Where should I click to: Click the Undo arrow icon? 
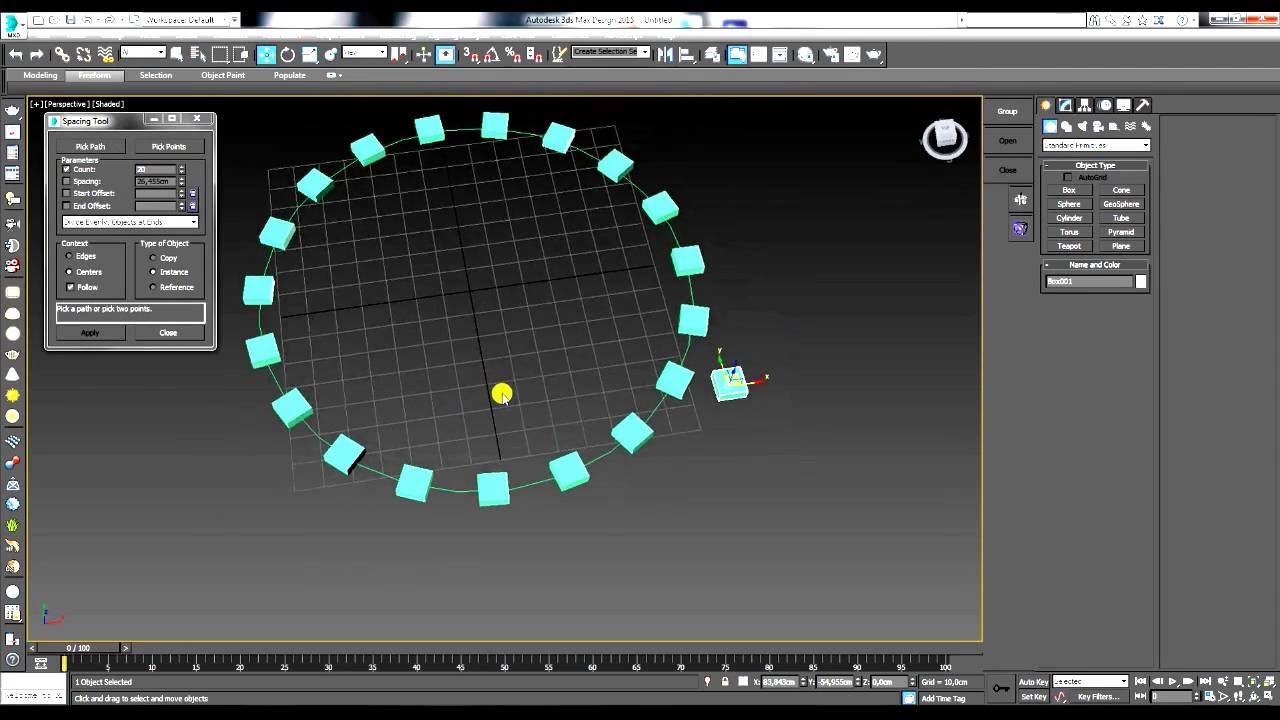pos(16,55)
